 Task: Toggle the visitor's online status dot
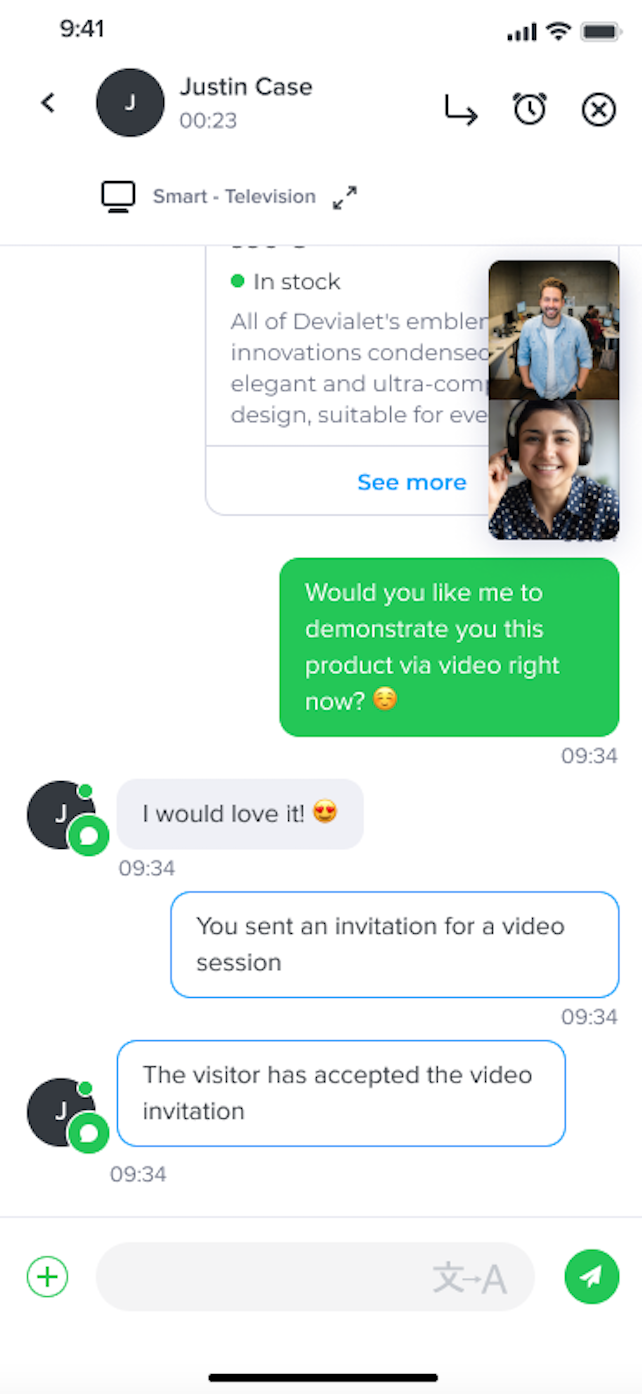pos(85,789)
